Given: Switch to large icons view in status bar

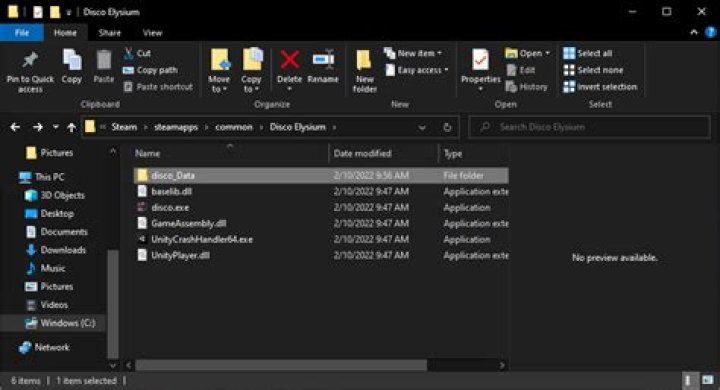Looking at the screenshot, I should pos(707,380).
